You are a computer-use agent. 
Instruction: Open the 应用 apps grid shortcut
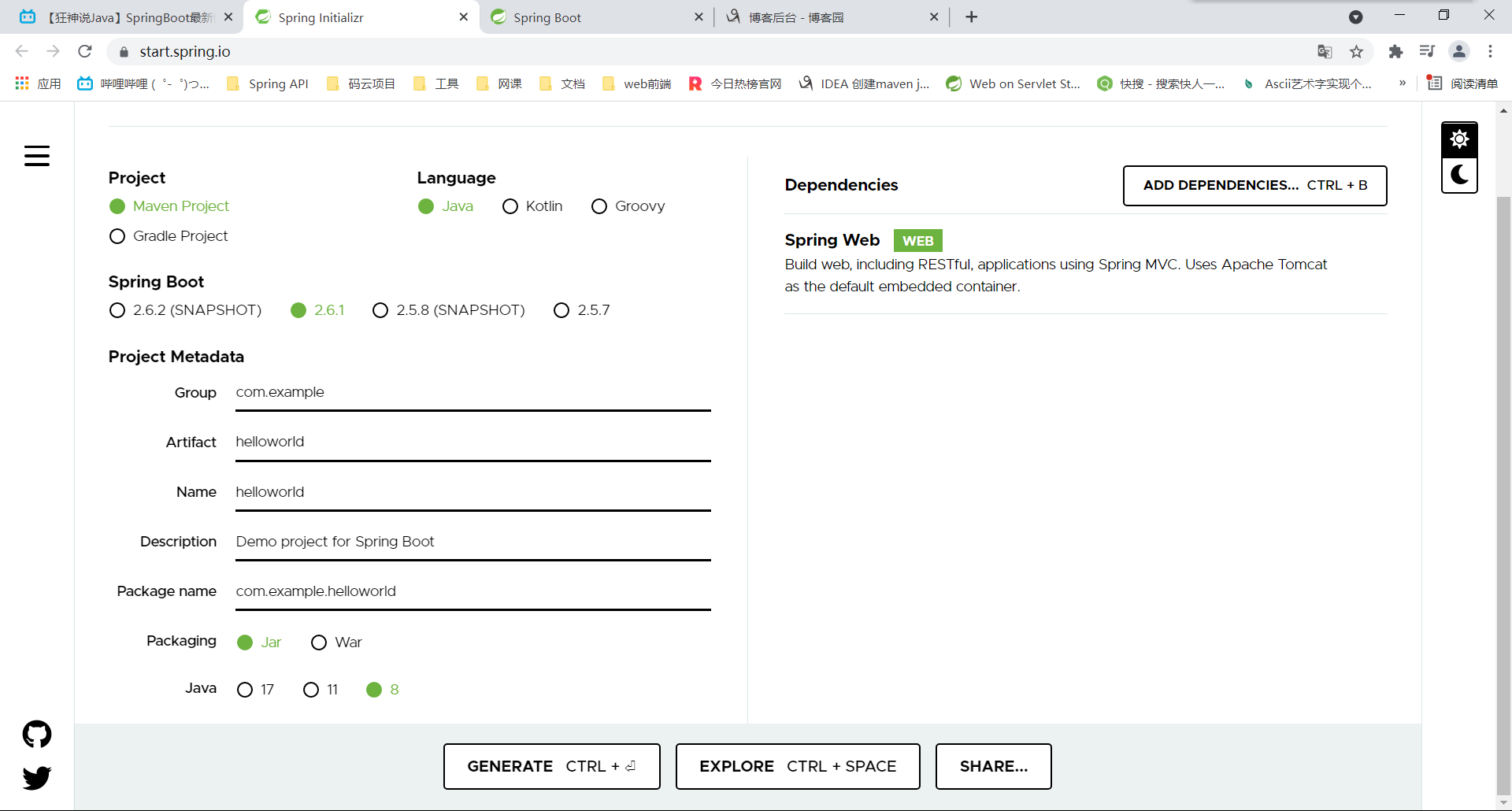pyautogui.click(x=38, y=83)
